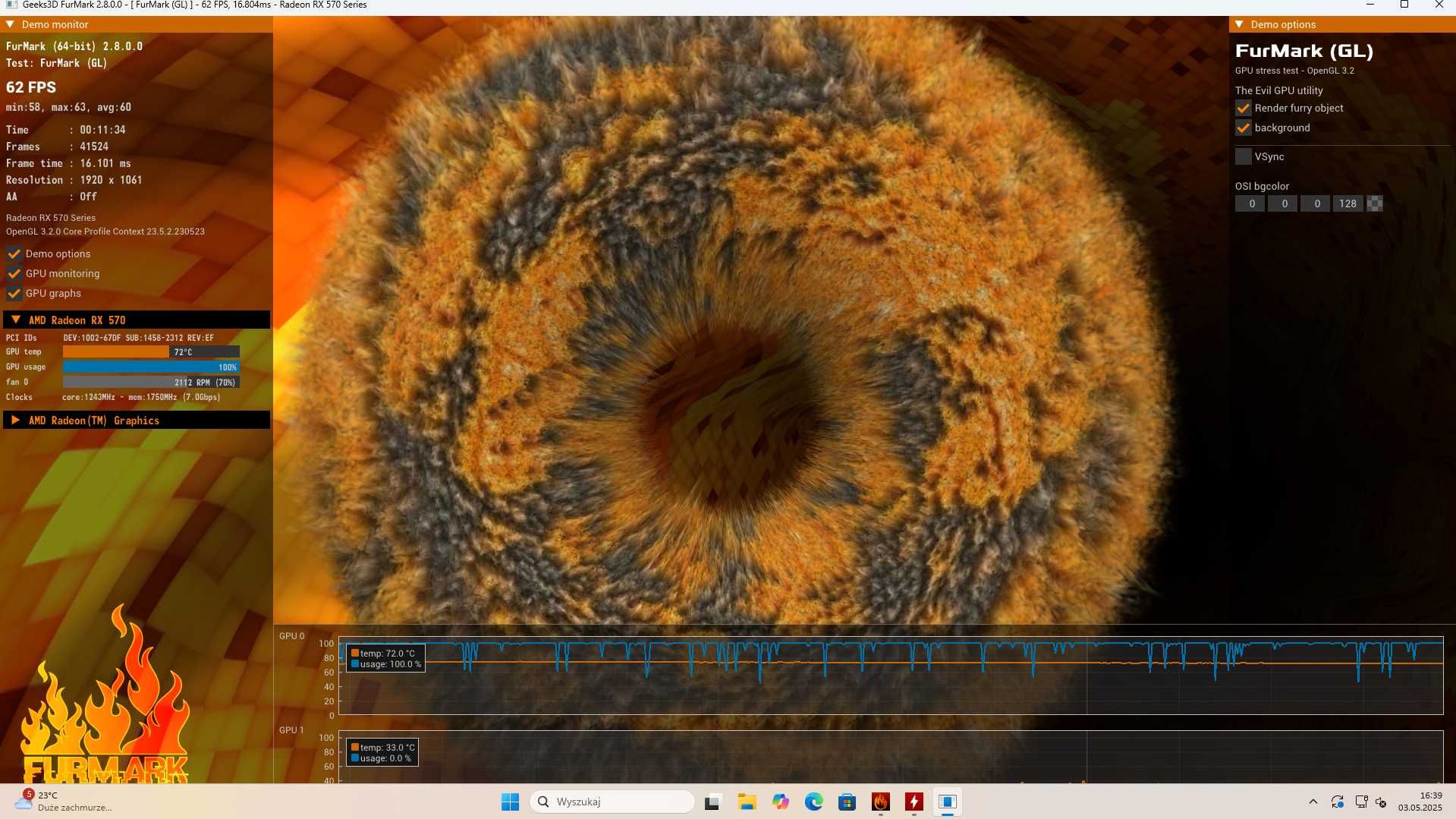Click the Frame time 16.101 ms line
The height and width of the screenshot is (819, 1456).
point(68,163)
